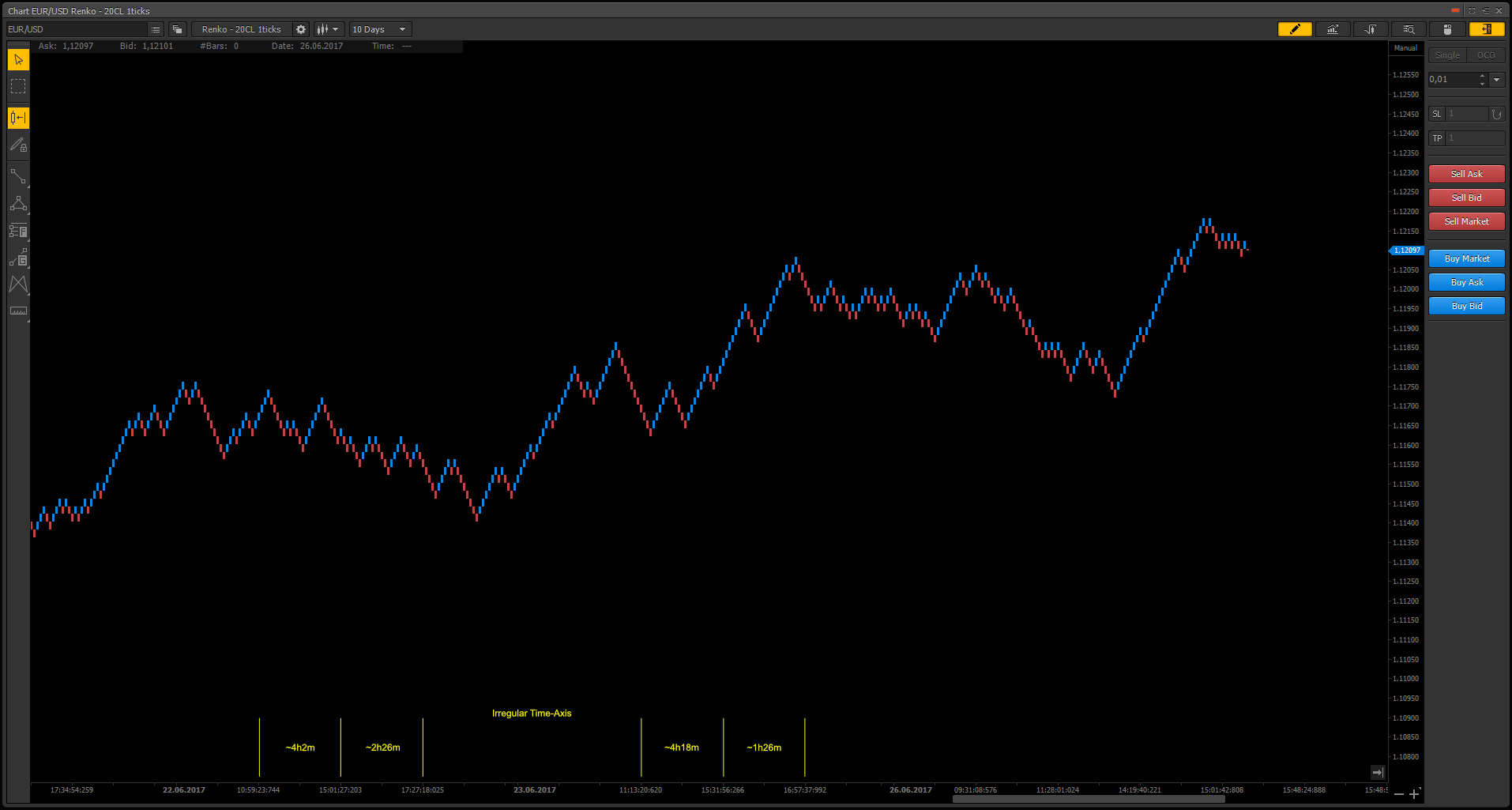Screen dimensions: 1512x810
Task: Click the Manual scale label above price axis
Action: pos(1405,48)
